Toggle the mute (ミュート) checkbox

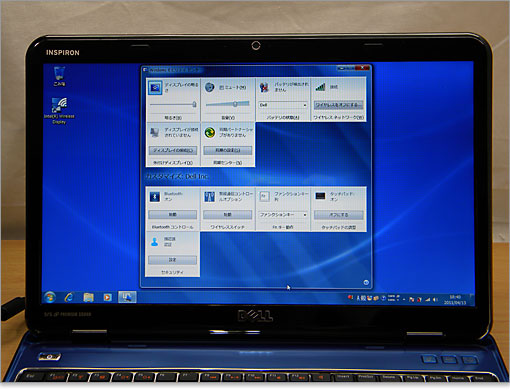tap(221, 87)
